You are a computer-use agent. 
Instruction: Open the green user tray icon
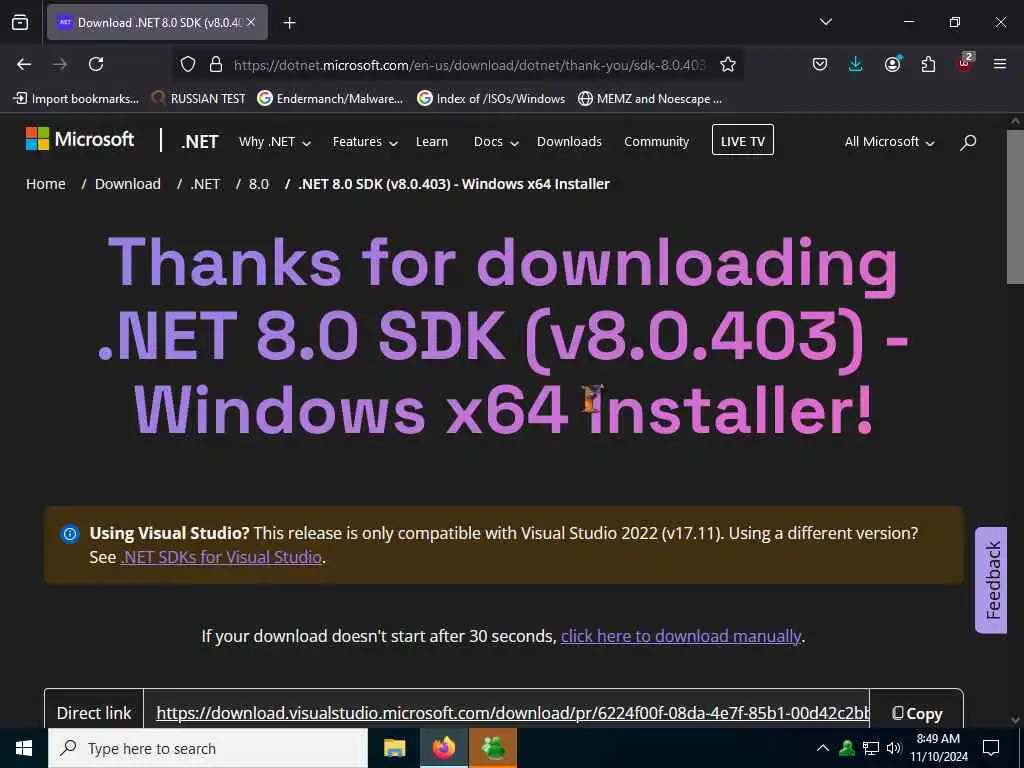847,748
